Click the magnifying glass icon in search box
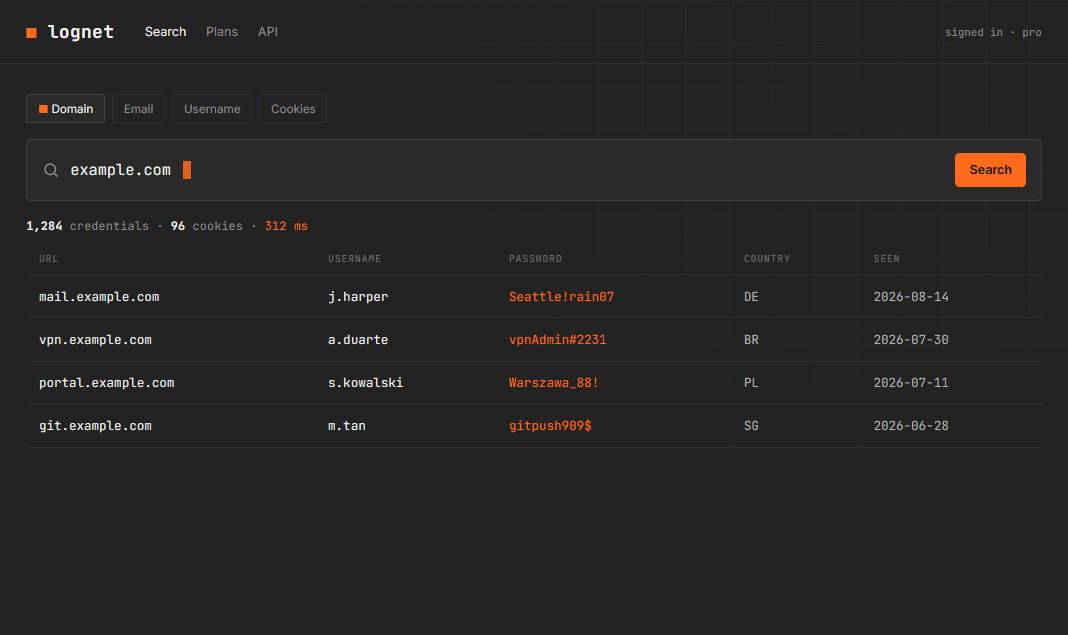1068x635 pixels. tap(51, 170)
